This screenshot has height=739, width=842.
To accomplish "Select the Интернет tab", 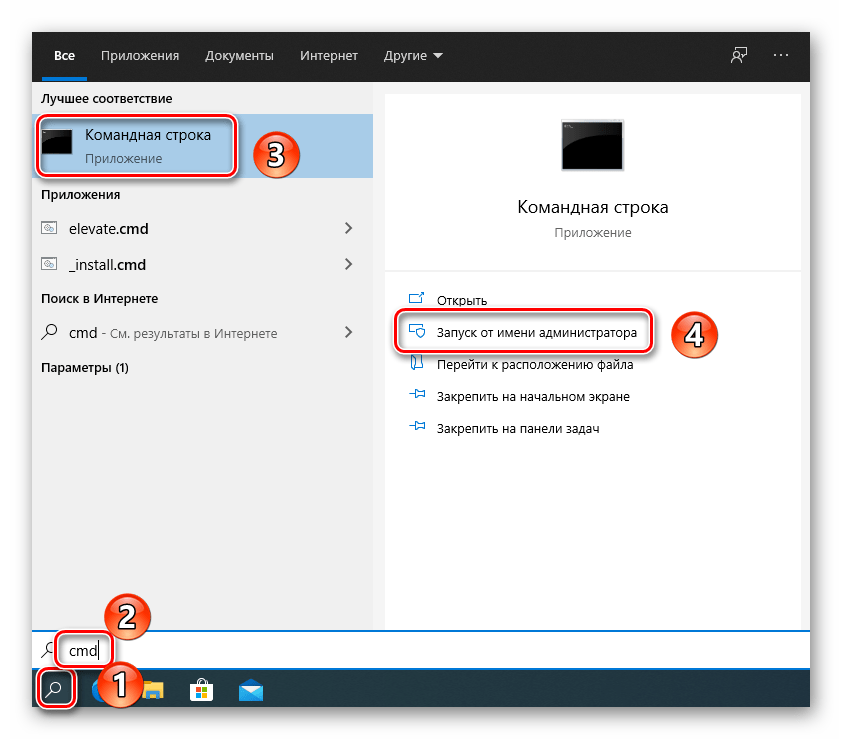I will pyautogui.click(x=328, y=56).
